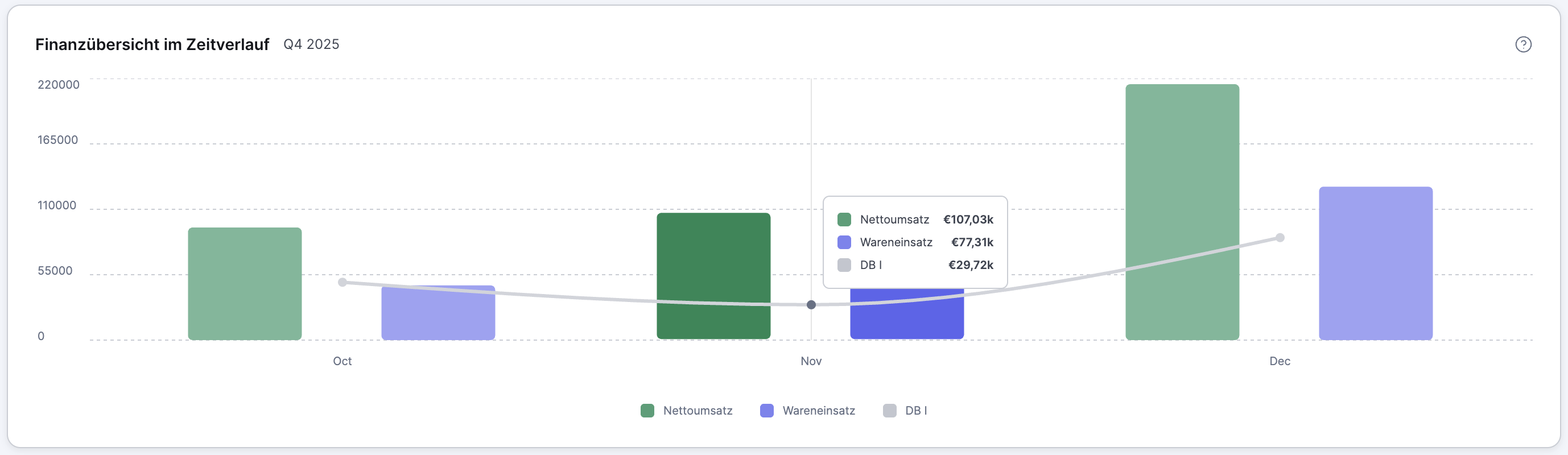Click the November DB I line point
Image resolution: width=1568 pixels, height=455 pixels.
pos(811,305)
